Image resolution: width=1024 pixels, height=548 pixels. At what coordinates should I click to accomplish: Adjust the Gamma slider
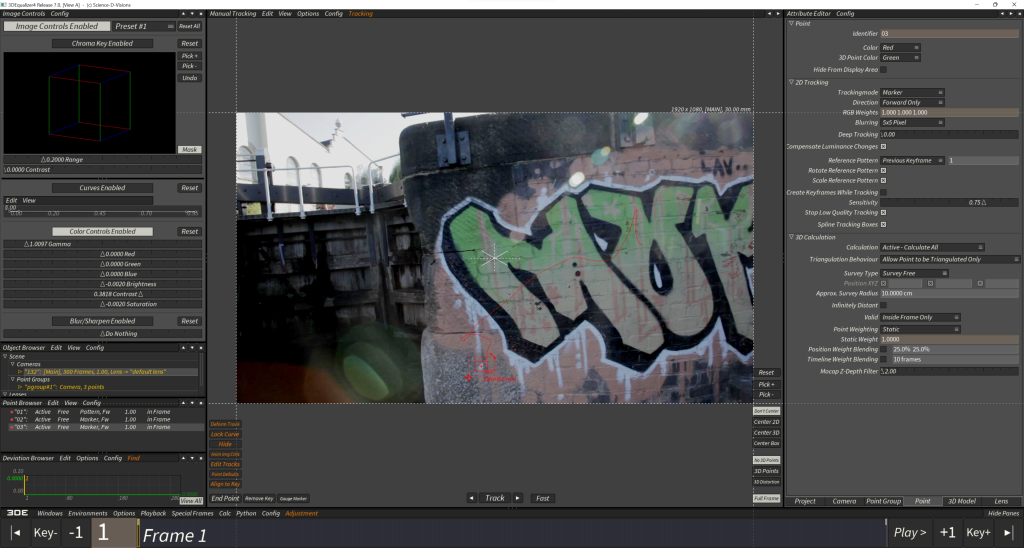pos(102,244)
